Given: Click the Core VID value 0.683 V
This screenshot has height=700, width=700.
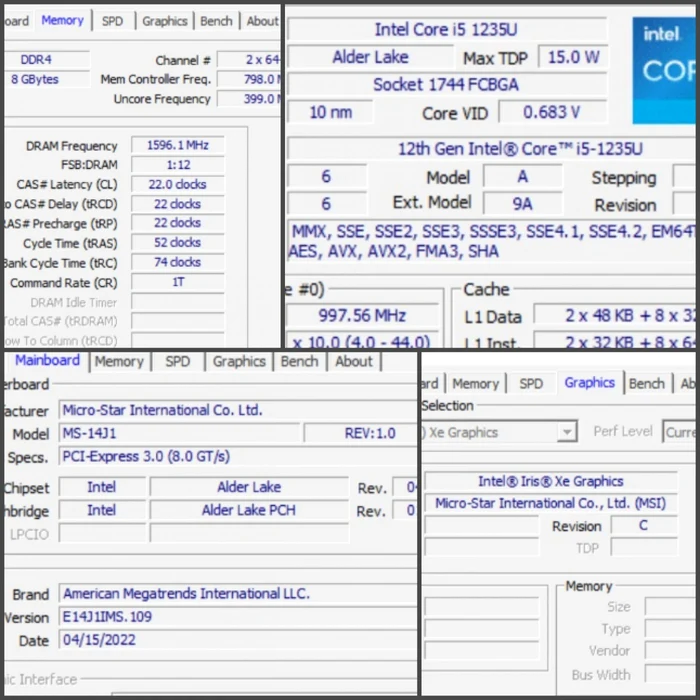Looking at the screenshot, I should coord(552,112).
